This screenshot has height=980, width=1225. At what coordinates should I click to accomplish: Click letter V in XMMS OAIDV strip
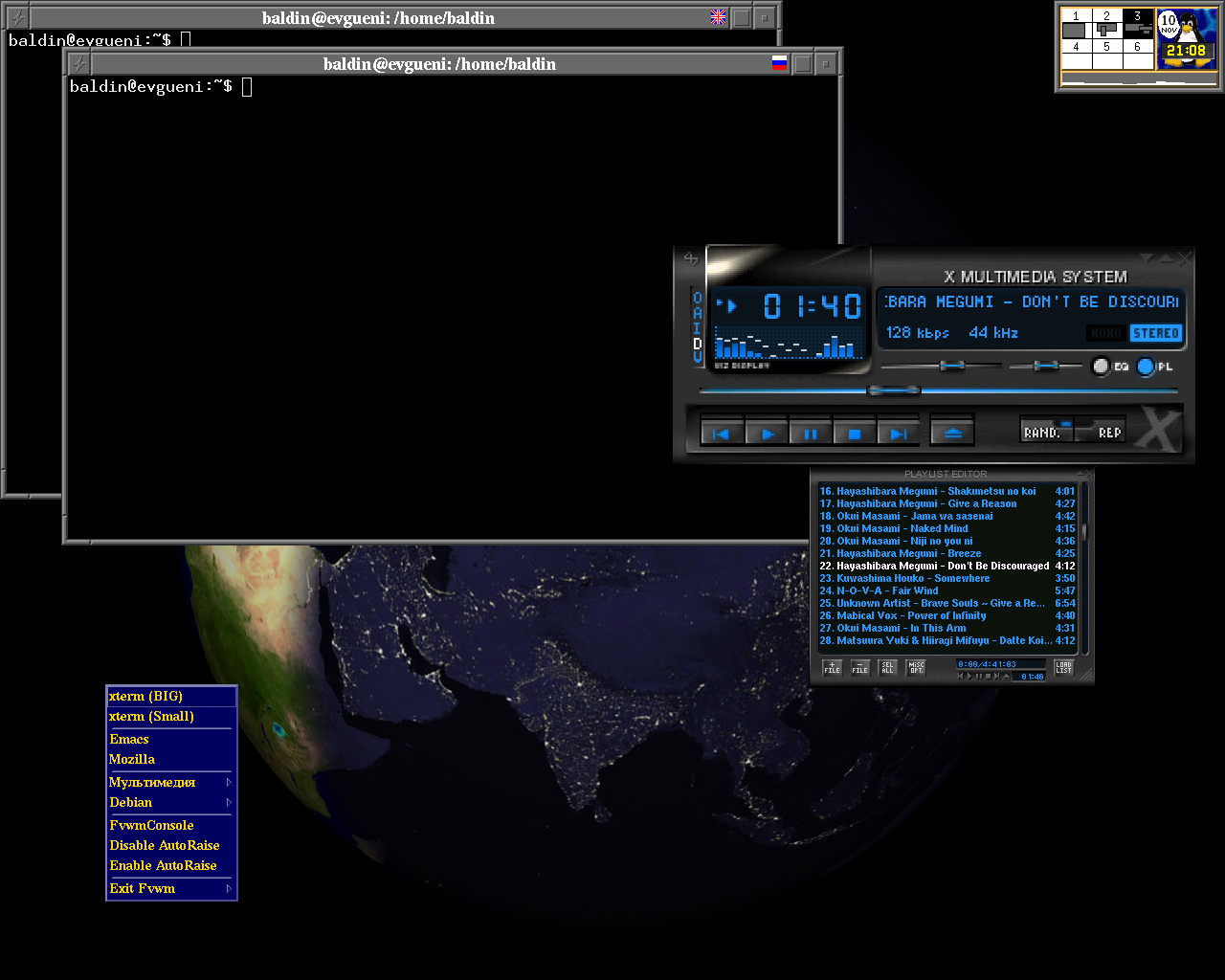[x=698, y=357]
